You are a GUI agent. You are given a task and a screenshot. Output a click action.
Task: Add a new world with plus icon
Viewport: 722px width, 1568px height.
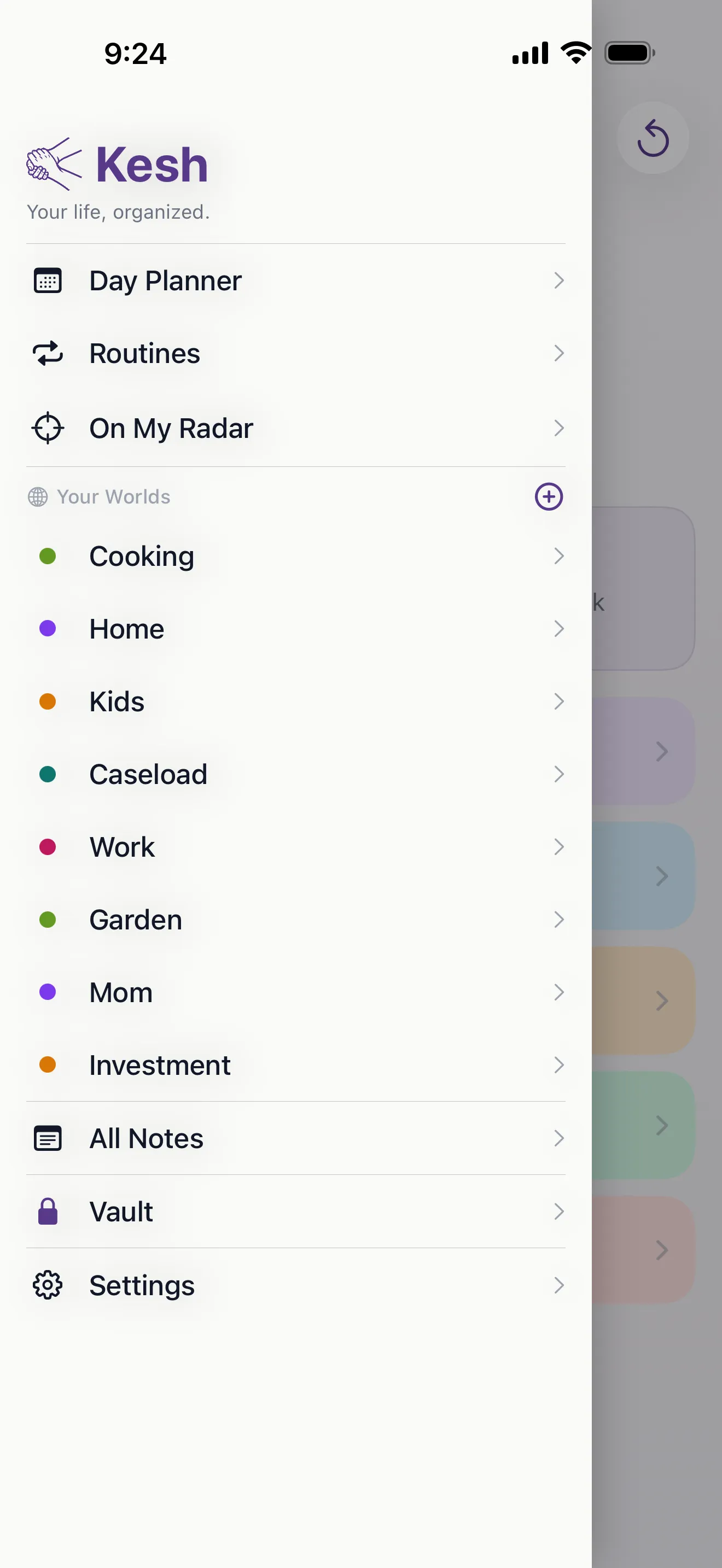tap(549, 496)
